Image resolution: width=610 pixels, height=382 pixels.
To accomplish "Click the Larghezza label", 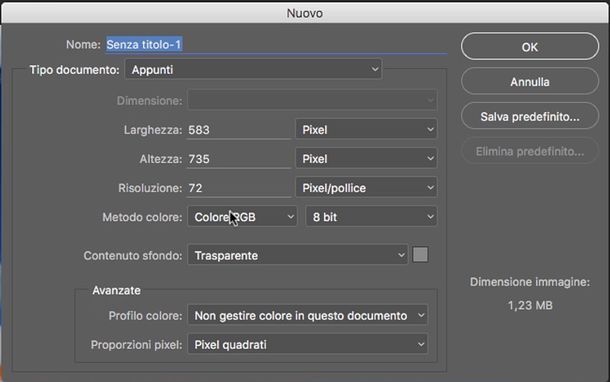I will click(153, 130).
